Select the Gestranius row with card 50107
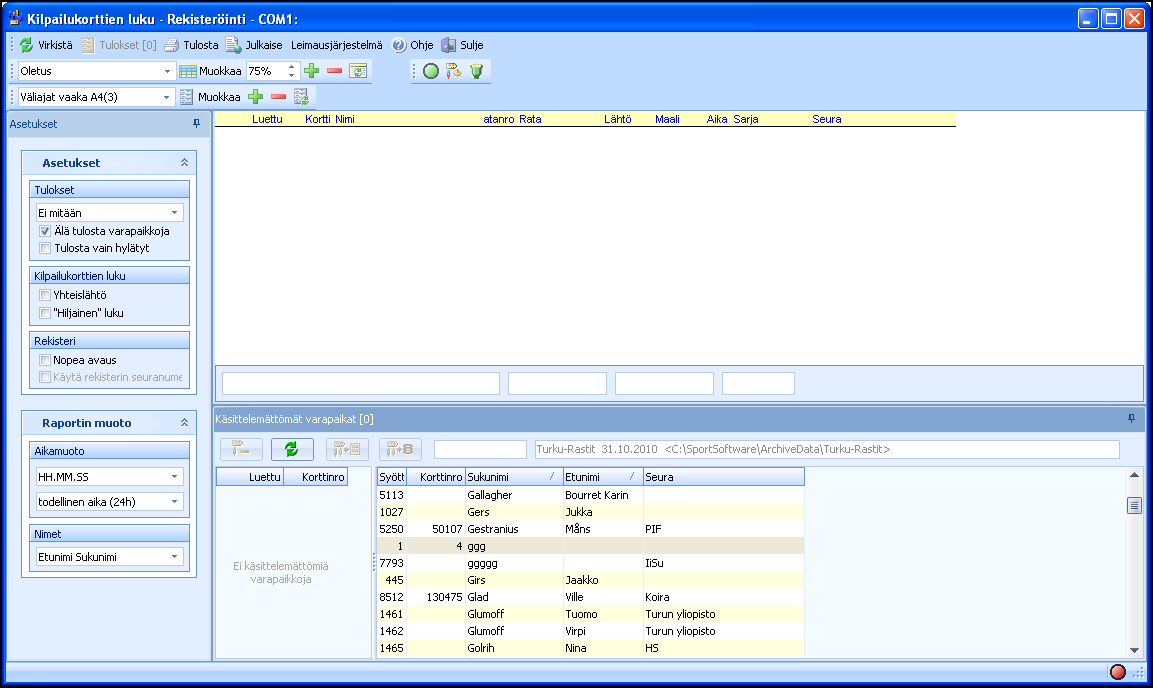Viewport: 1153px width, 688px height. [x=590, y=528]
